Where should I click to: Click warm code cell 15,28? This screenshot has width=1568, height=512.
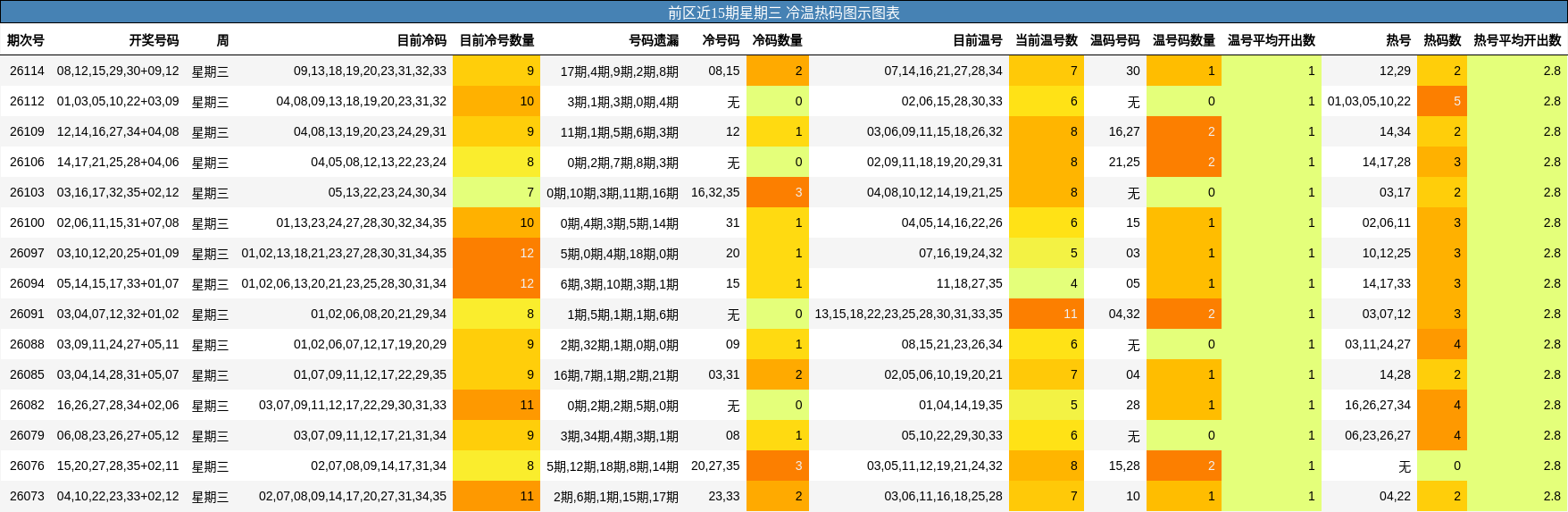pos(1124,466)
